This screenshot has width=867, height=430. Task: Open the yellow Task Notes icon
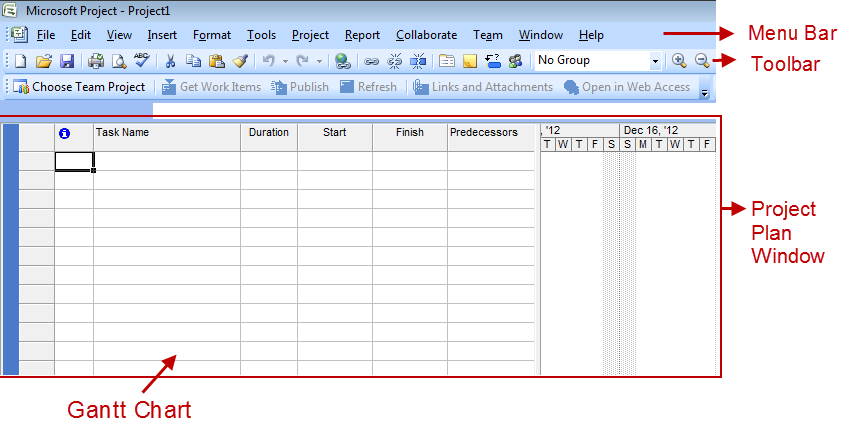click(470, 61)
